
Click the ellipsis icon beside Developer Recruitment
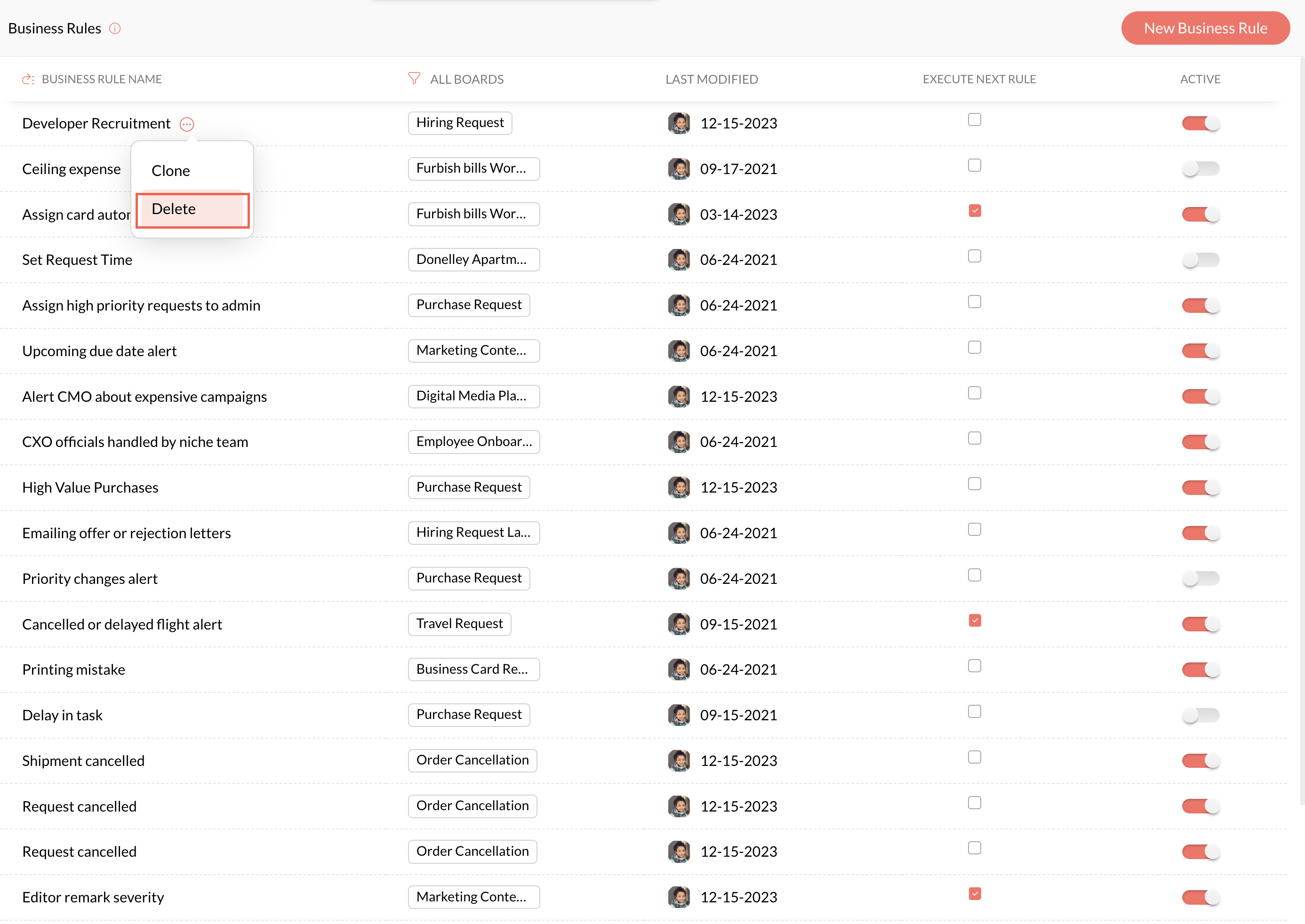point(187,124)
